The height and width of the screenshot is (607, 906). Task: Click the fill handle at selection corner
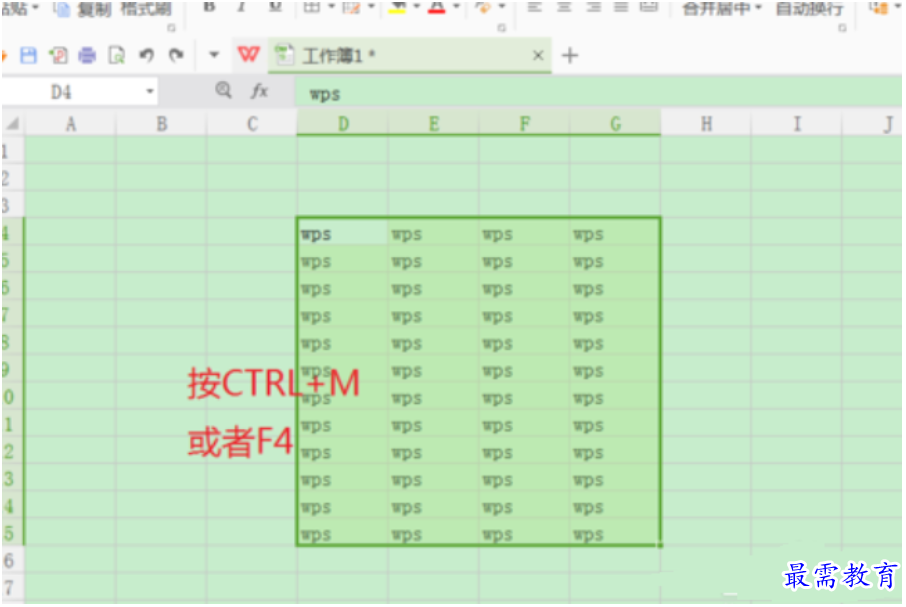660,545
